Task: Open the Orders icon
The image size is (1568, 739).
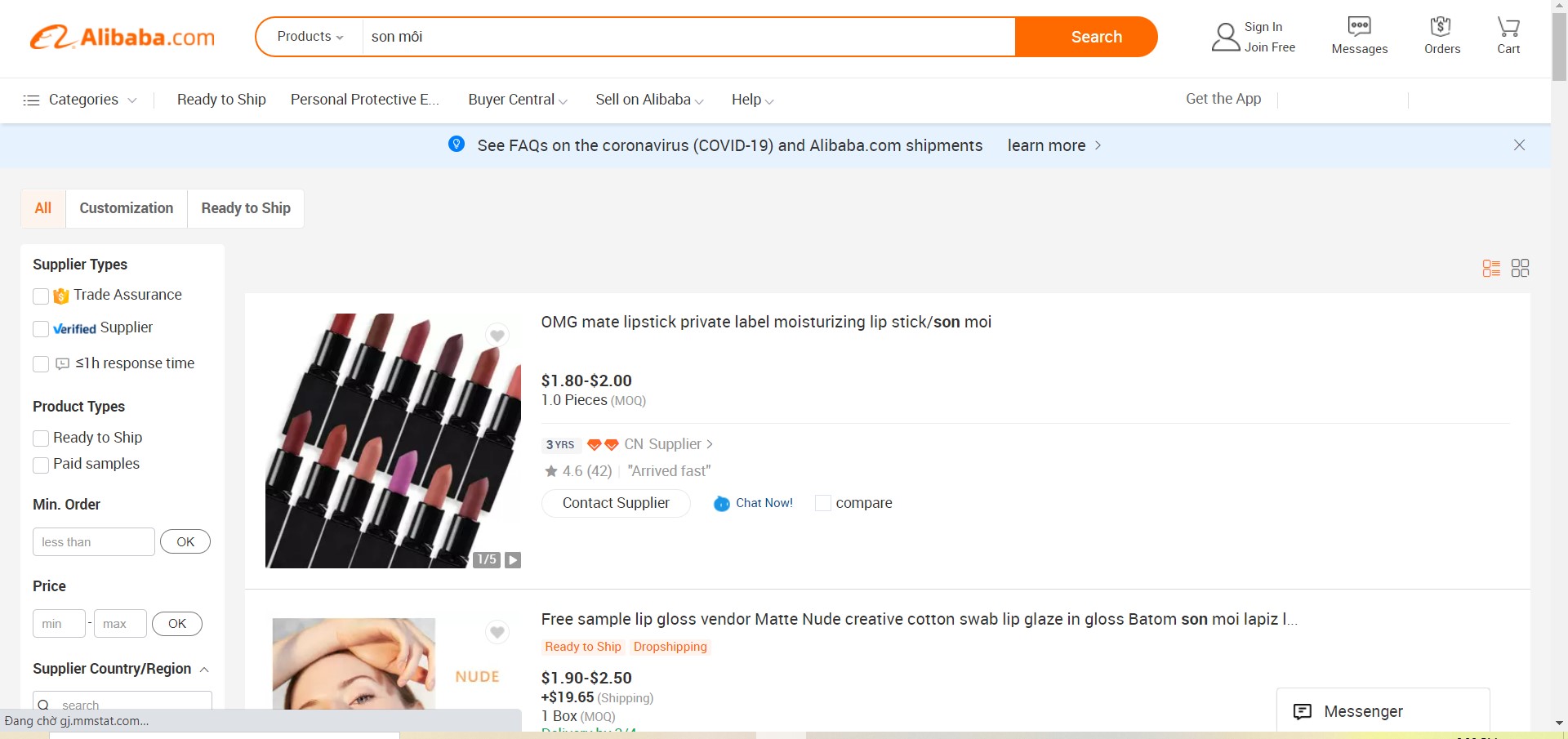Action: (x=1441, y=27)
